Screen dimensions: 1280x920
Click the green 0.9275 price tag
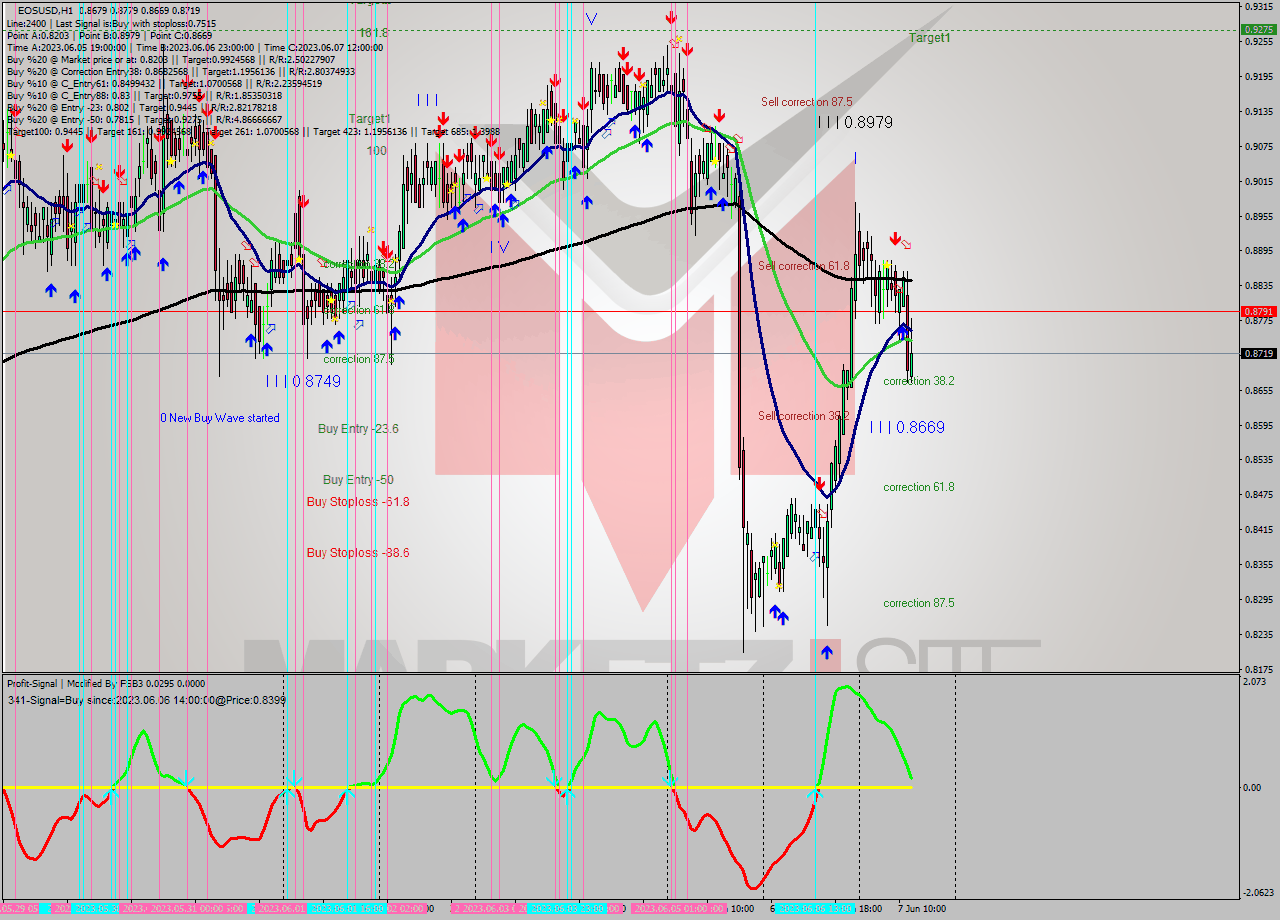point(1258,30)
